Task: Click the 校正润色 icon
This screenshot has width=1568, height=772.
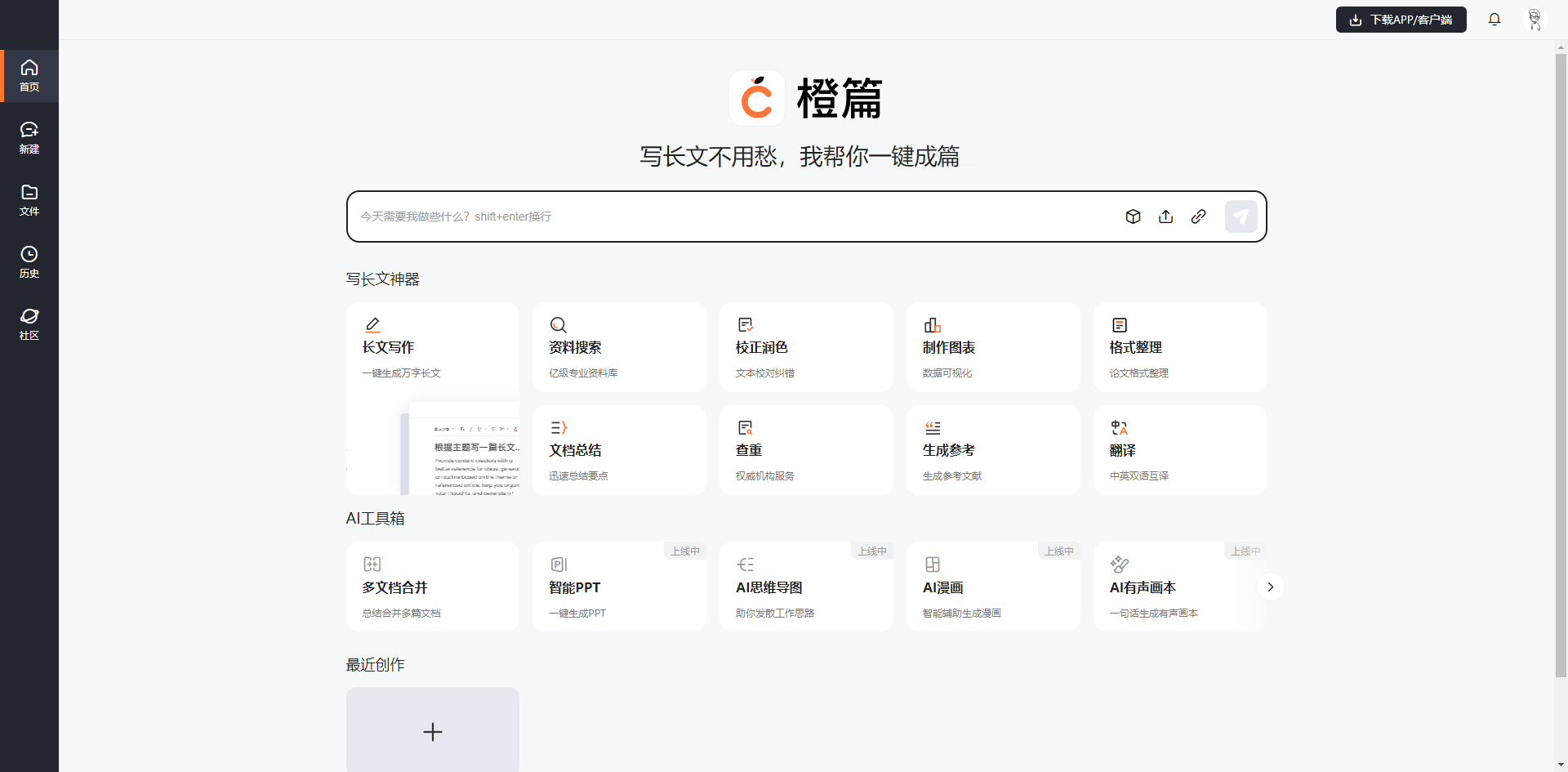Action: (x=746, y=324)
